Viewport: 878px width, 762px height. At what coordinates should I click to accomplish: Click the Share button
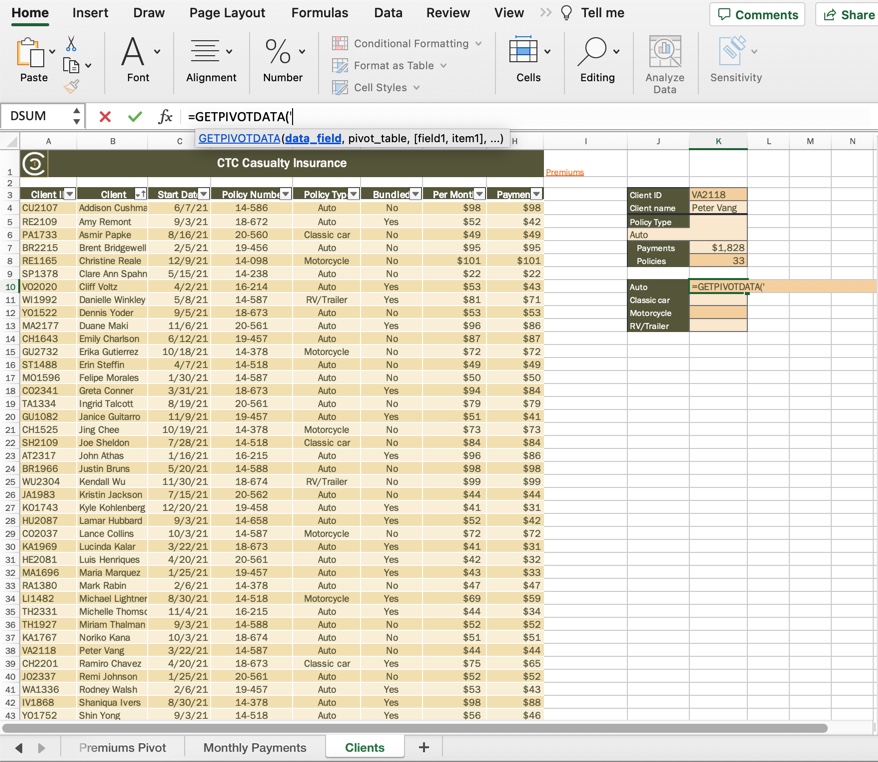[848, 15]
